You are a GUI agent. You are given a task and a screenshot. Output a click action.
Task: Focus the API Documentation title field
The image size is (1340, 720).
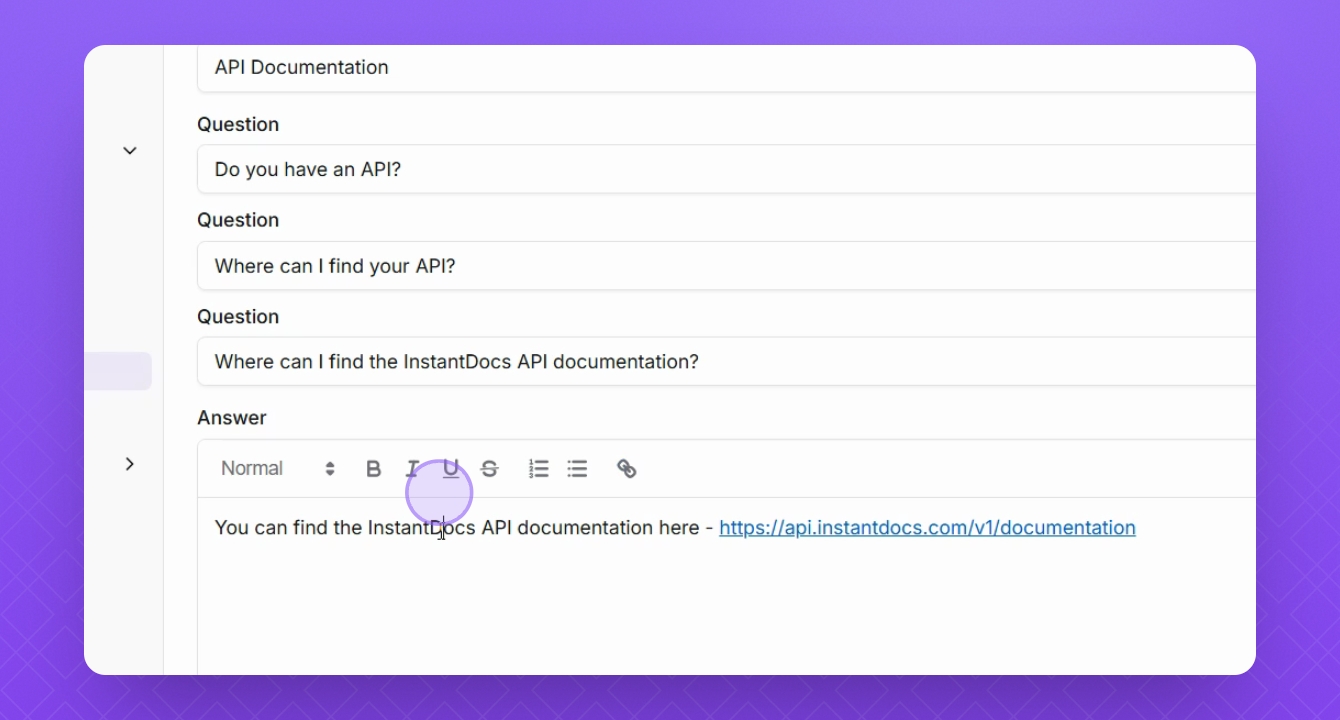726,68
